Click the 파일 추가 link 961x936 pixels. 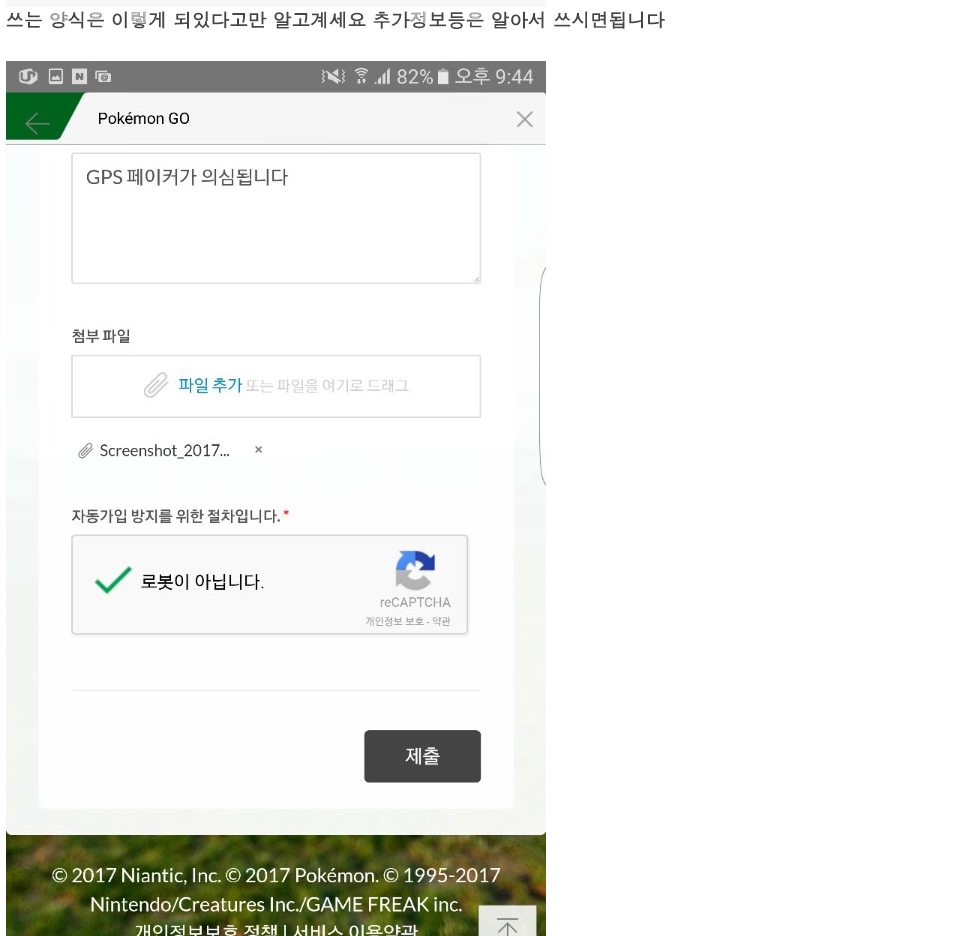[210, 386]
